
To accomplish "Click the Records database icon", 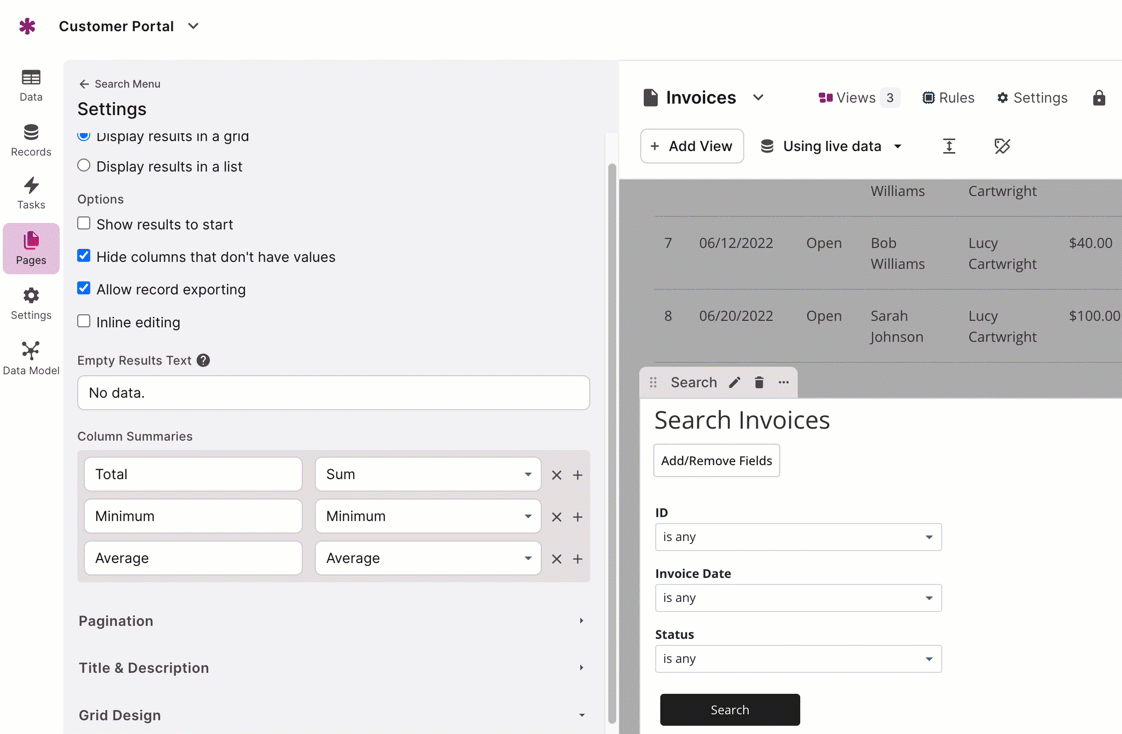I will click(31, 140).
